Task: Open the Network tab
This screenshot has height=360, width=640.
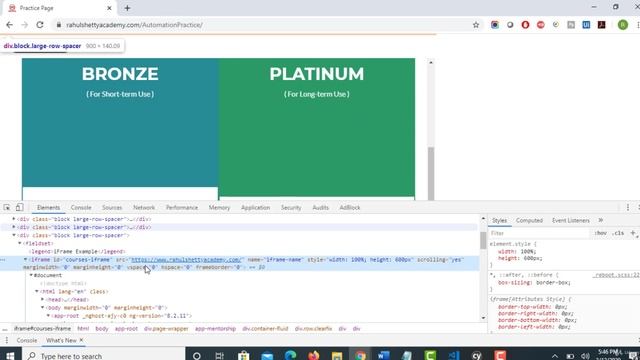Action: 144,207
